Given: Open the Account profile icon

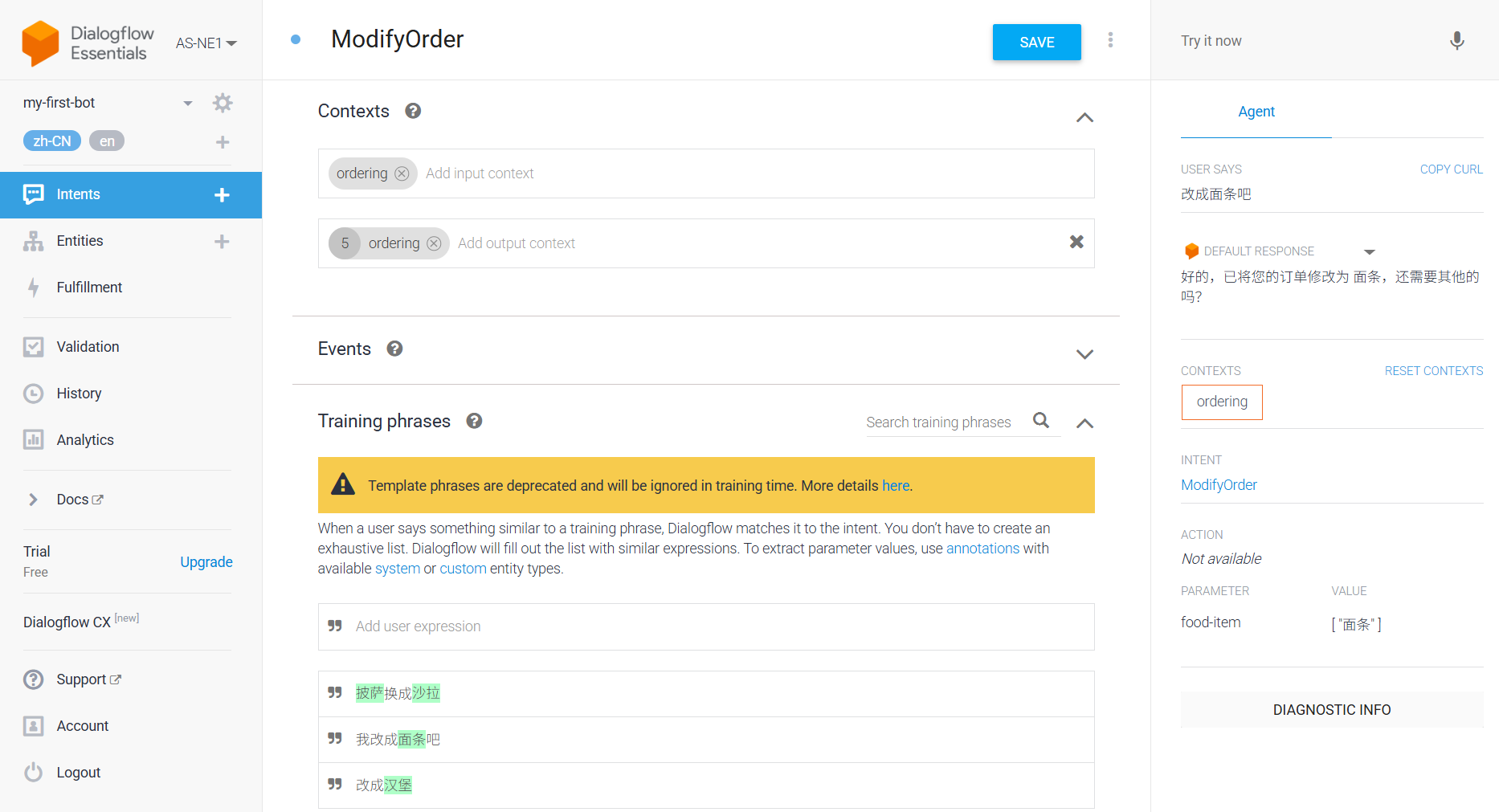Looking at the screenshot, I should (x=34, y=726).
